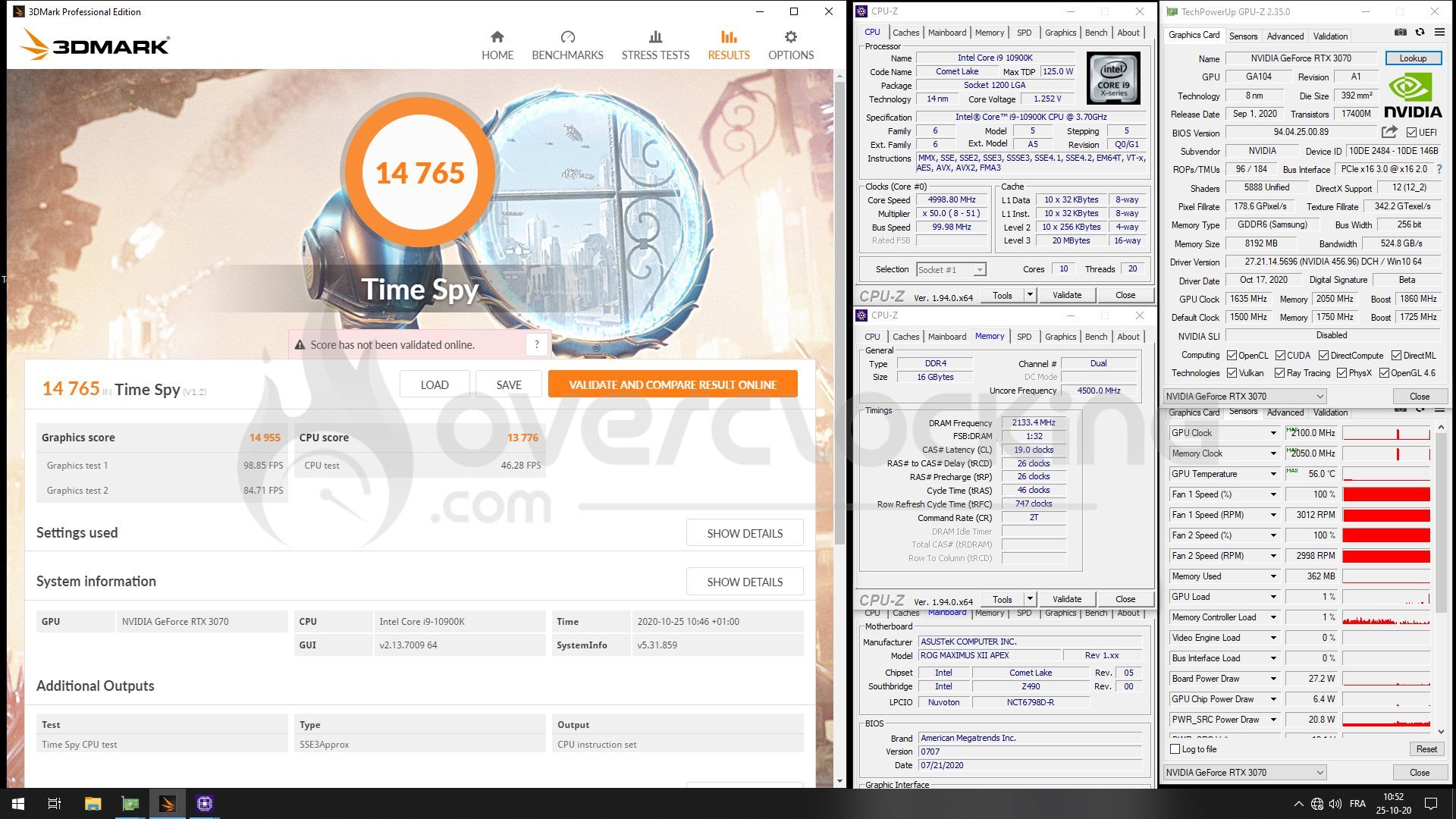The width and height of the screenshot is (1456, 819).
Task: Switch to Caches tab in the top CPU-Z window
Action: pos(905,33)
